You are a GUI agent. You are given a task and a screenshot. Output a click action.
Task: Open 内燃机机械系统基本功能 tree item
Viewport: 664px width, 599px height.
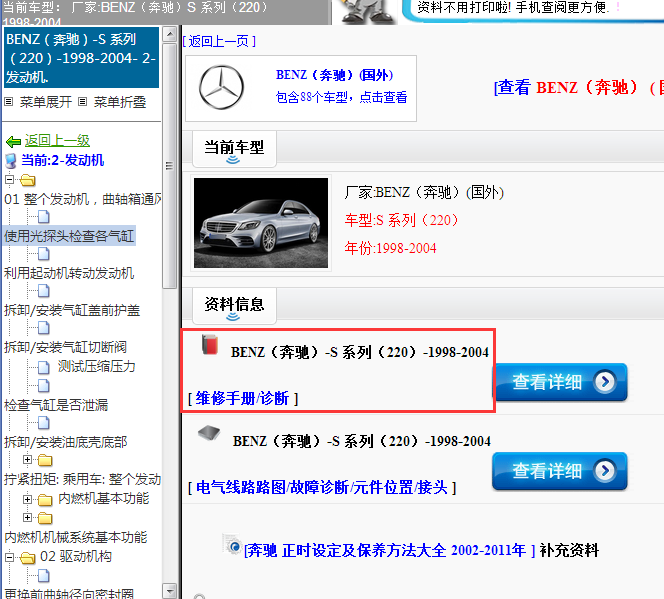76,537
